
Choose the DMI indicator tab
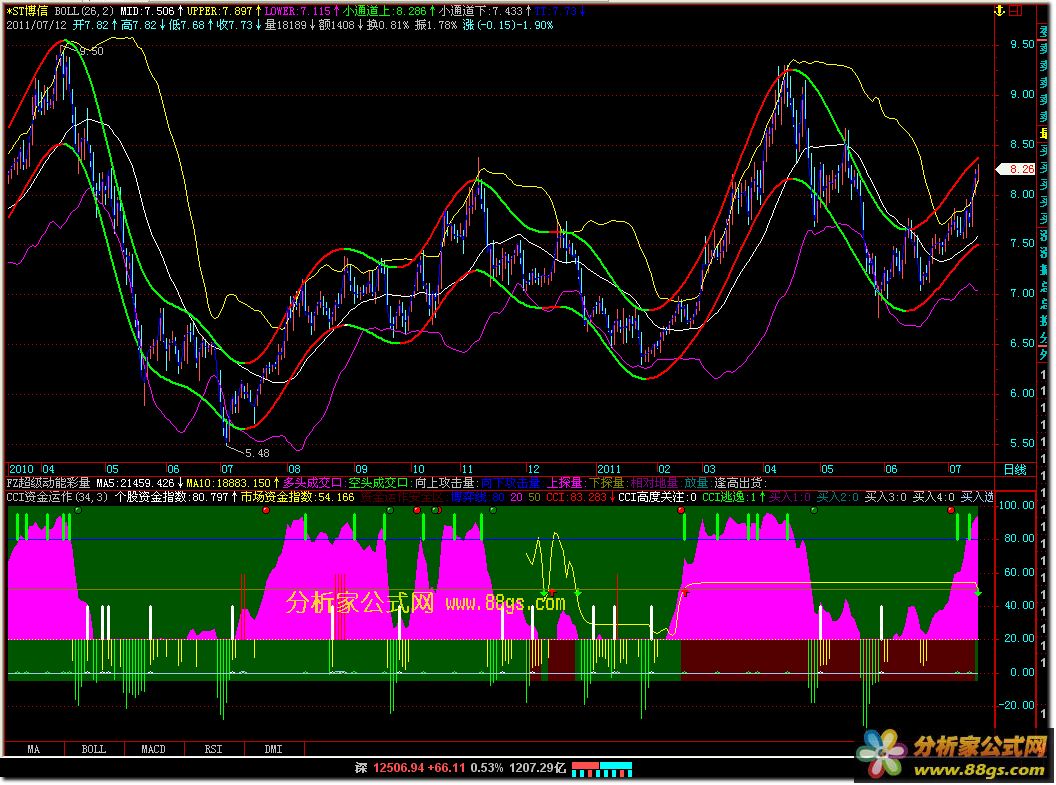coord(273,749)
